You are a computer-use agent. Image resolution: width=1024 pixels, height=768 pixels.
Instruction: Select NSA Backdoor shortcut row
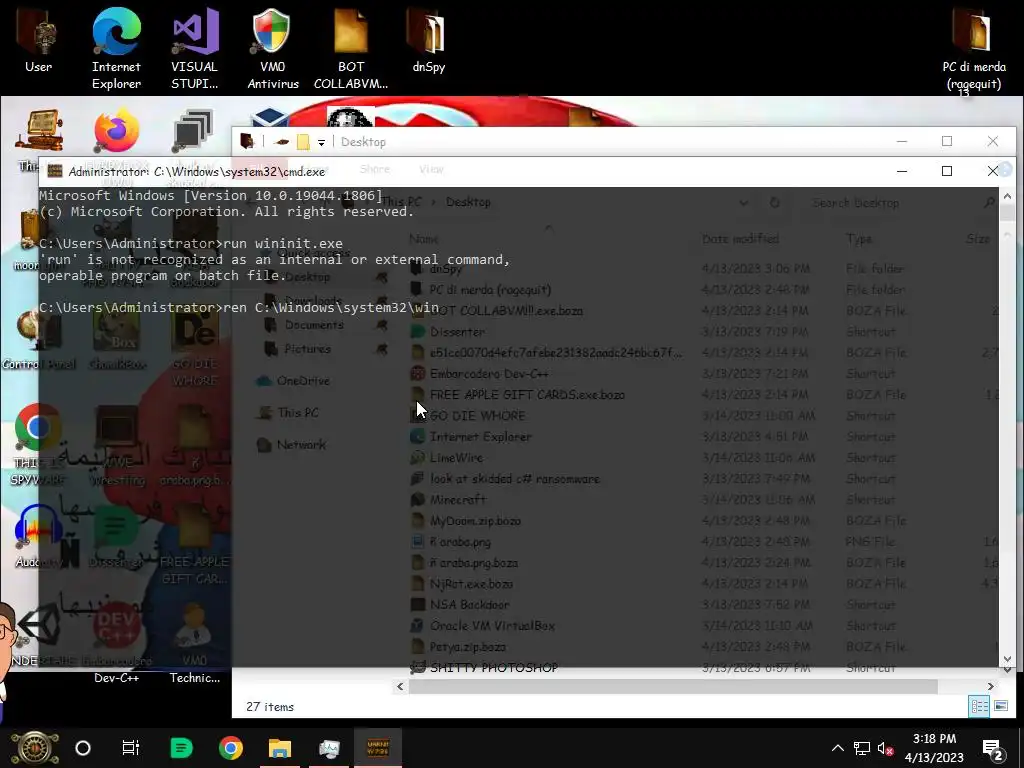pos(702,605)
